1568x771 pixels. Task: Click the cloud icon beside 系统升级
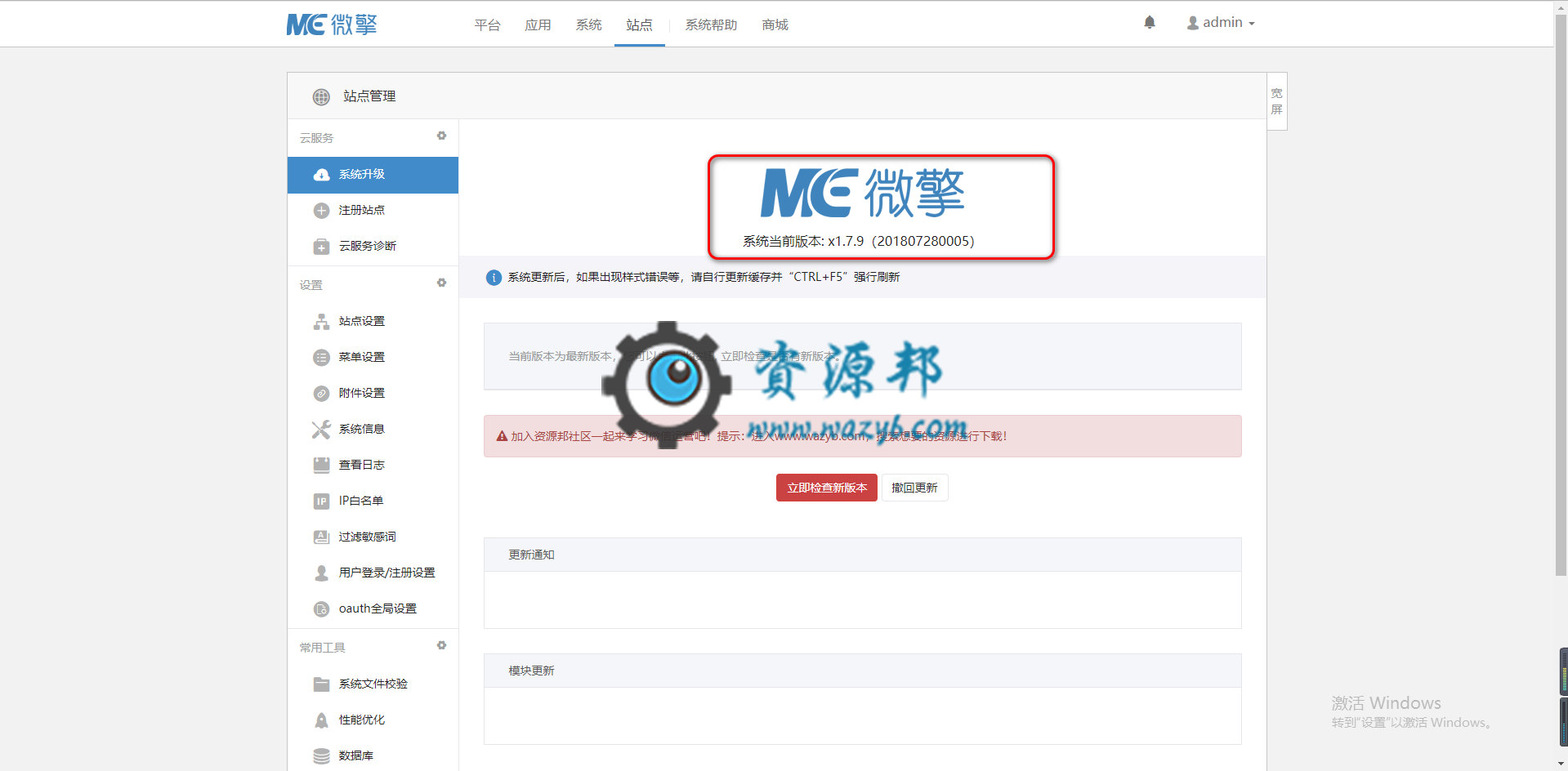tap(322, 175)
